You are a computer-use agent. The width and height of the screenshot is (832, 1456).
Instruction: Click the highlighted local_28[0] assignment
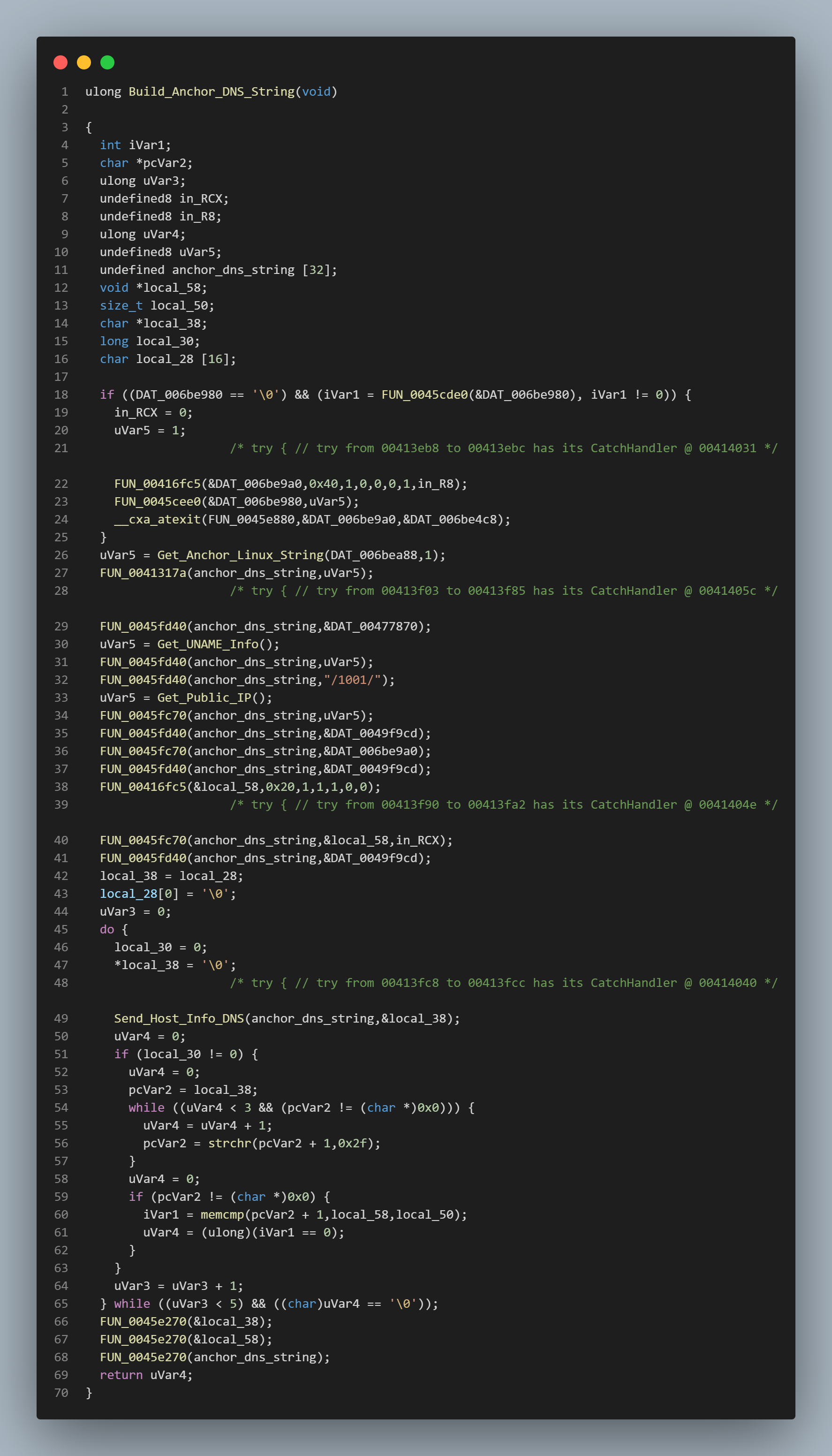168,894
